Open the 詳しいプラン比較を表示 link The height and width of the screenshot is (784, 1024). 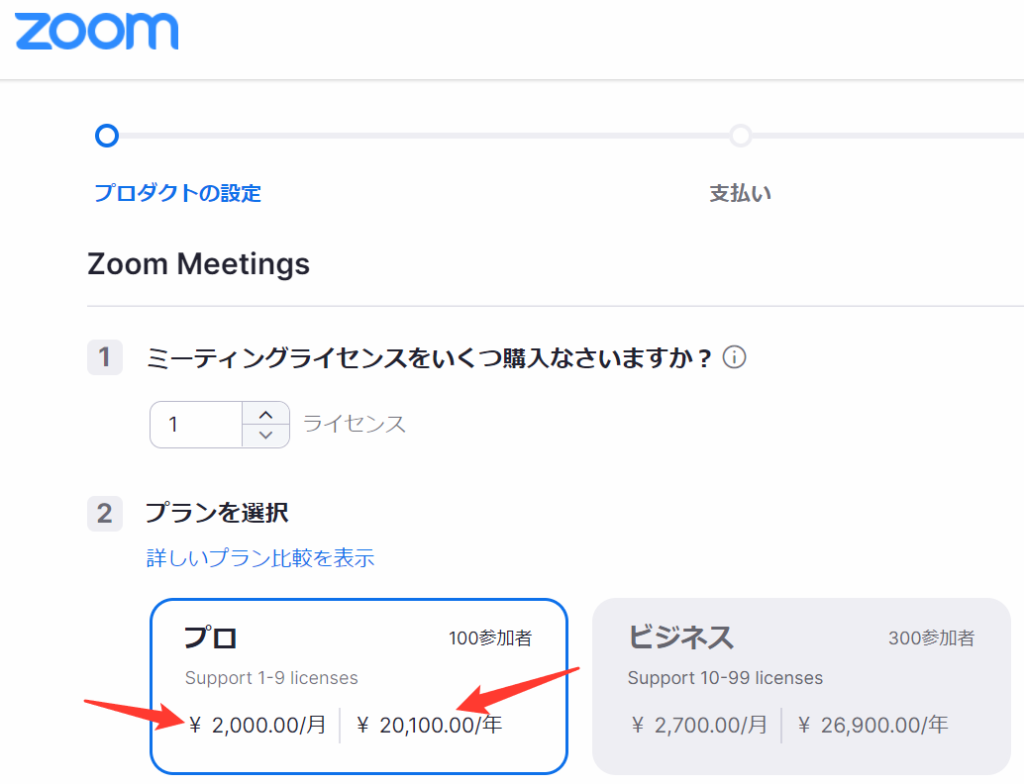[x=260, y=558]
